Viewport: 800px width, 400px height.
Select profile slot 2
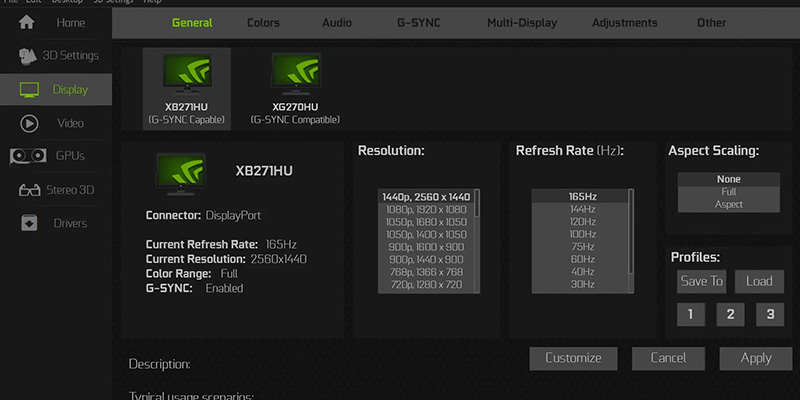[730, 314]
